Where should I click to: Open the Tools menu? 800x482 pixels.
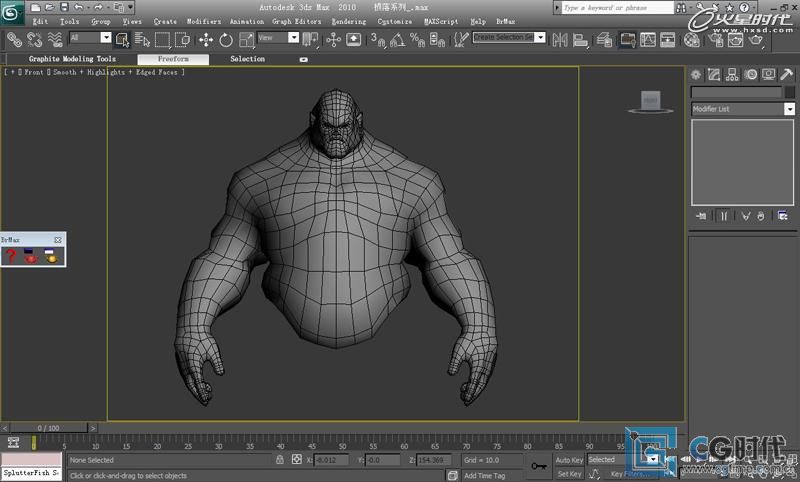coord(69,21)
